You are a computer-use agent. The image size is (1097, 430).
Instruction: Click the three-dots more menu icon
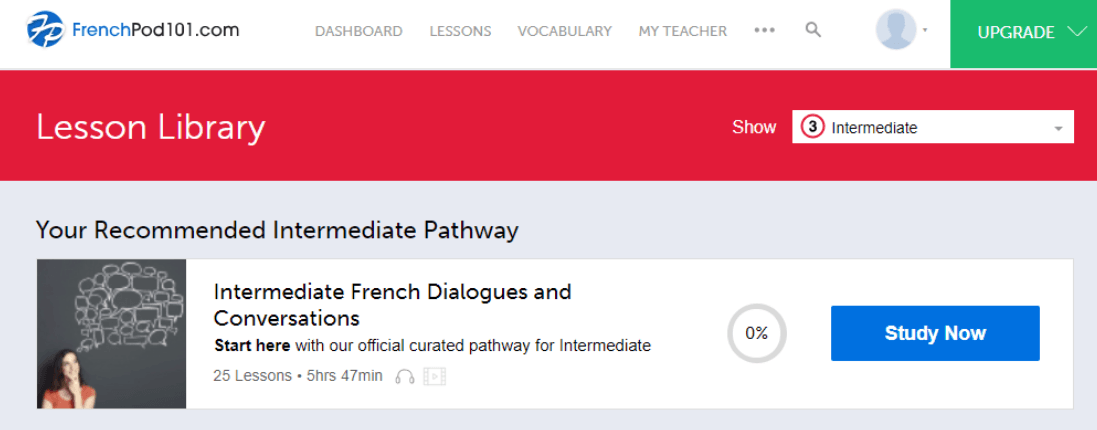click(x=765, y=31)
